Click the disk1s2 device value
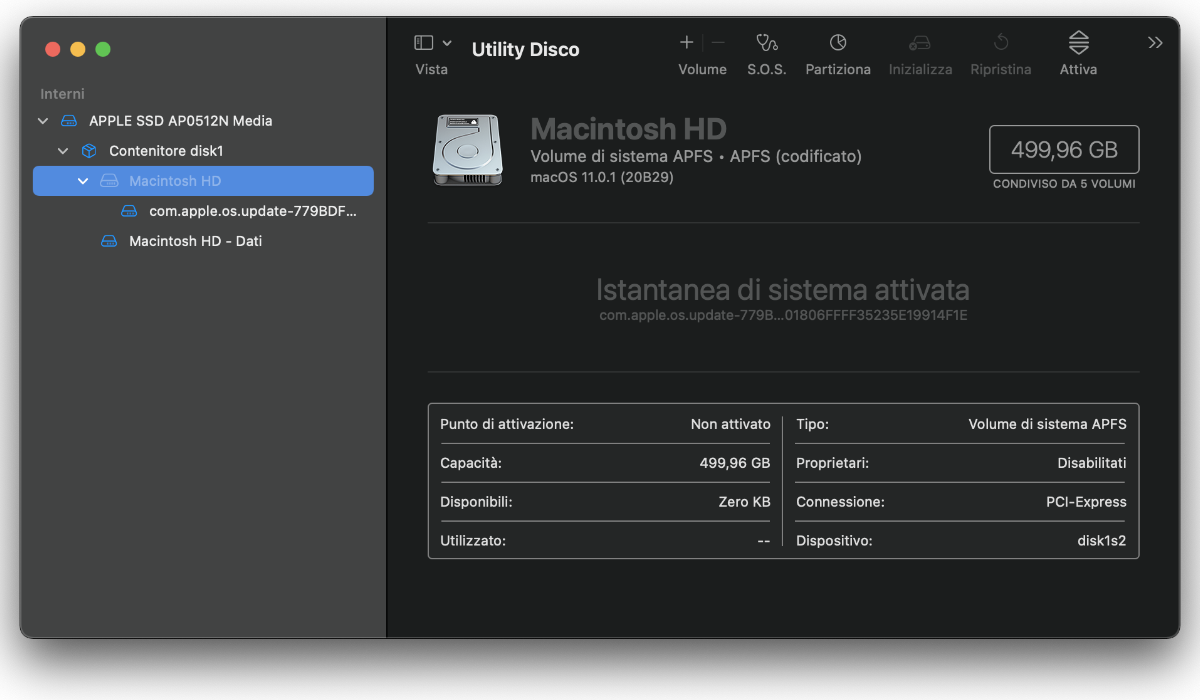1200x700 pixels. coord(1102,541)
